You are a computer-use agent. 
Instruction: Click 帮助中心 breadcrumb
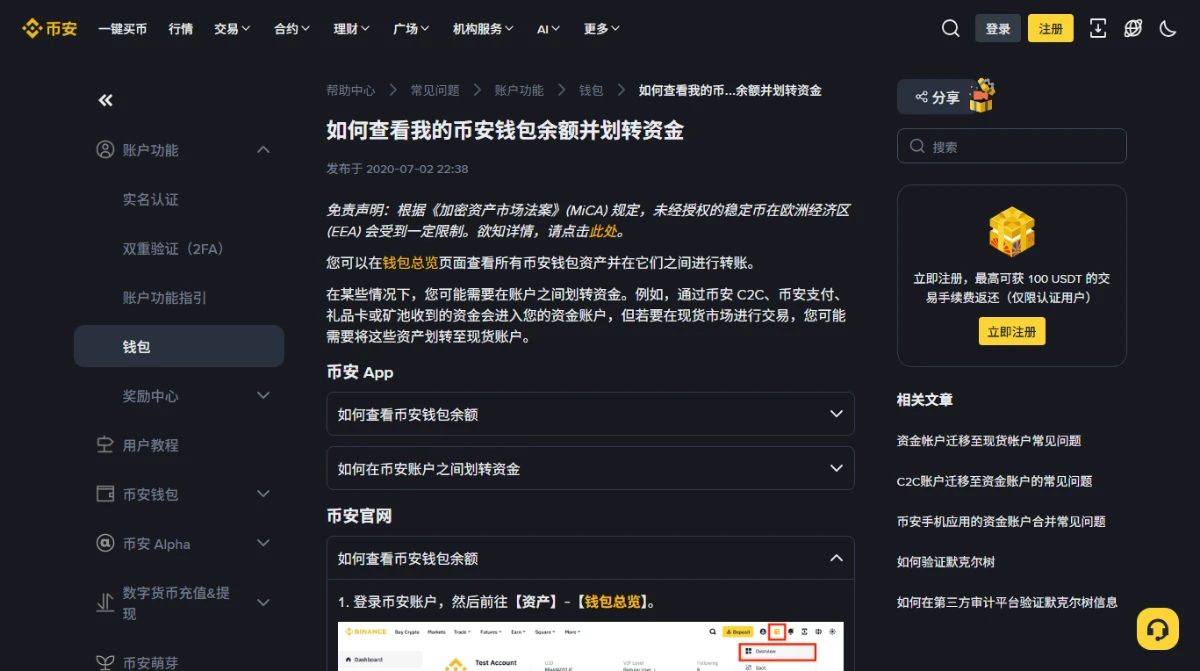[351, 90]
